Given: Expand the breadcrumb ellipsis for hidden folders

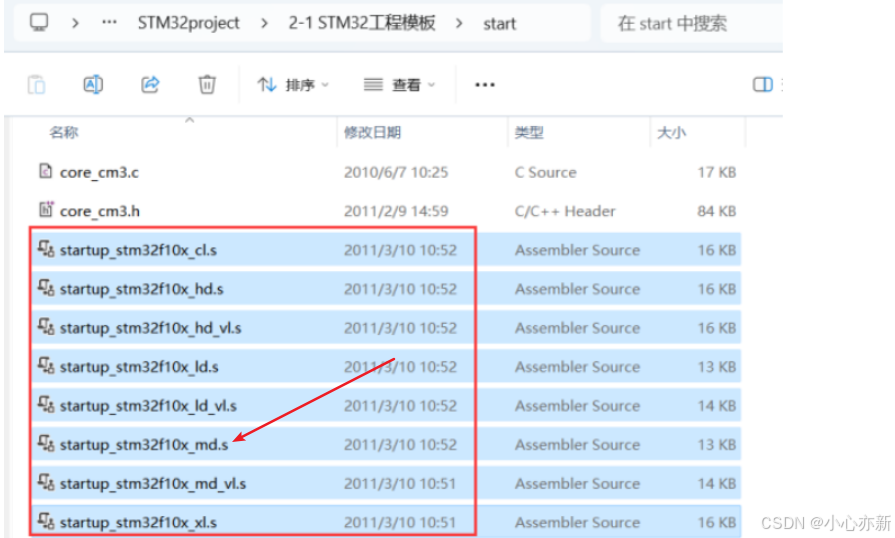Looking at the screenshot, I should click(109, 23).
